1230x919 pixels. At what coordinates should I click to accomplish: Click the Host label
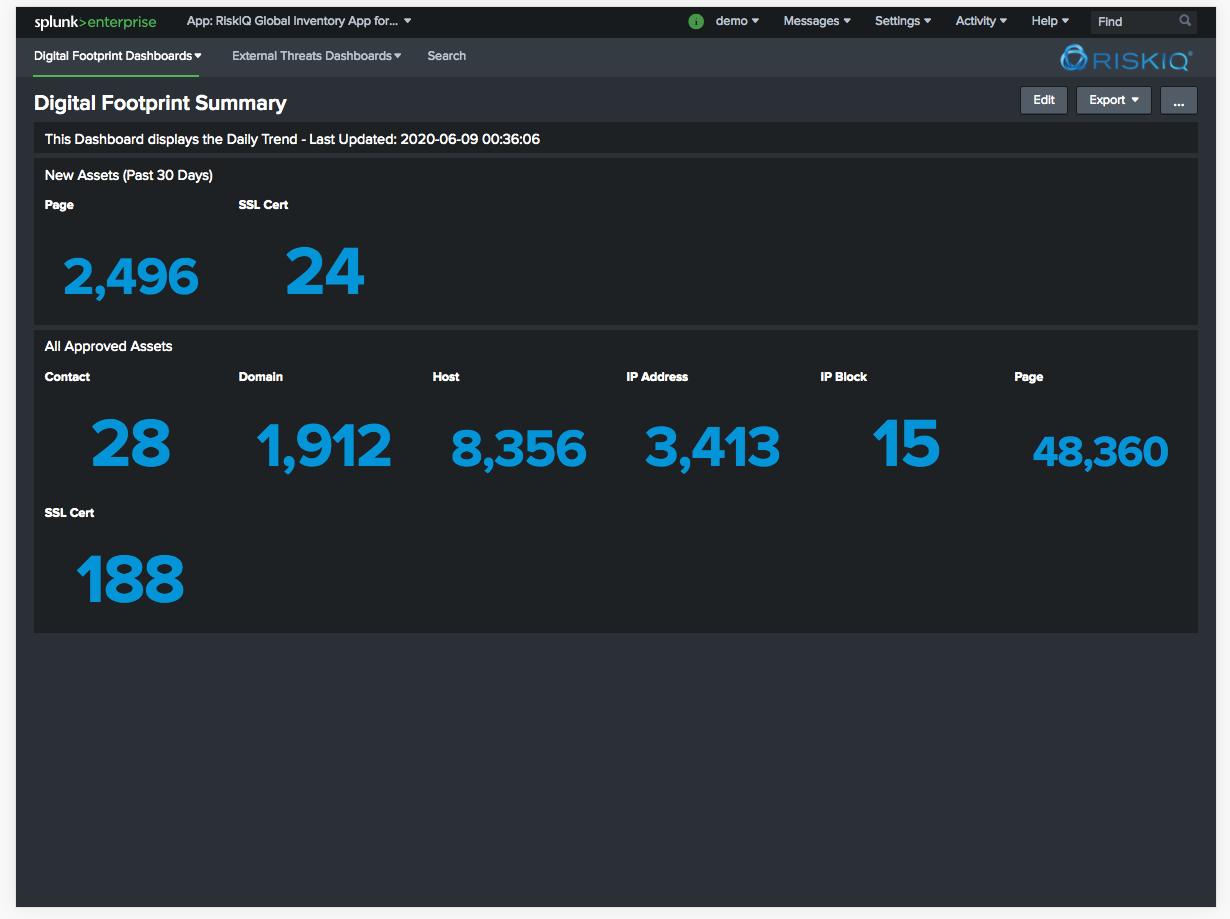(446, 377)
